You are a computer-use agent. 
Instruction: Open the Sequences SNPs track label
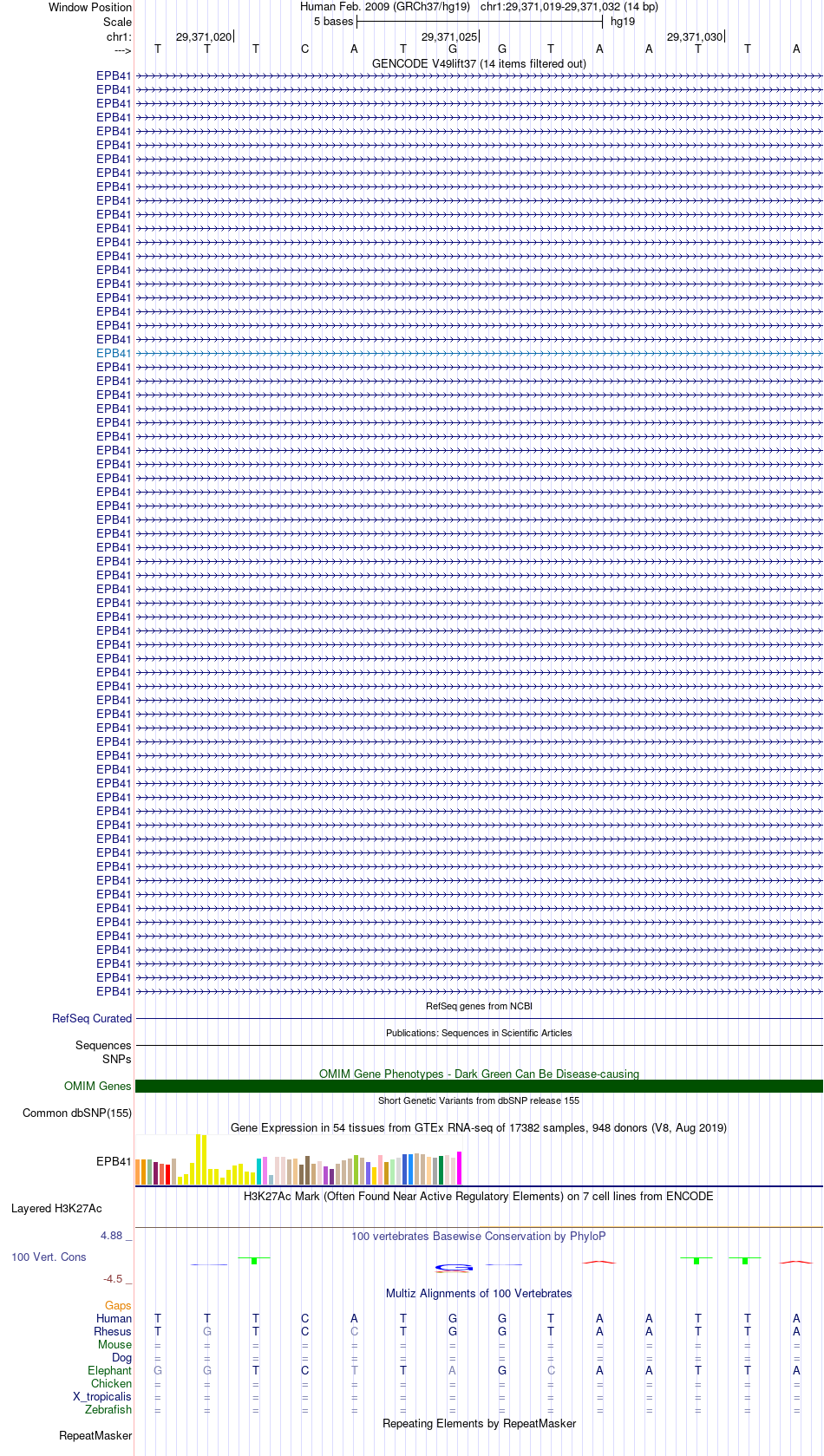[103, 1052]
